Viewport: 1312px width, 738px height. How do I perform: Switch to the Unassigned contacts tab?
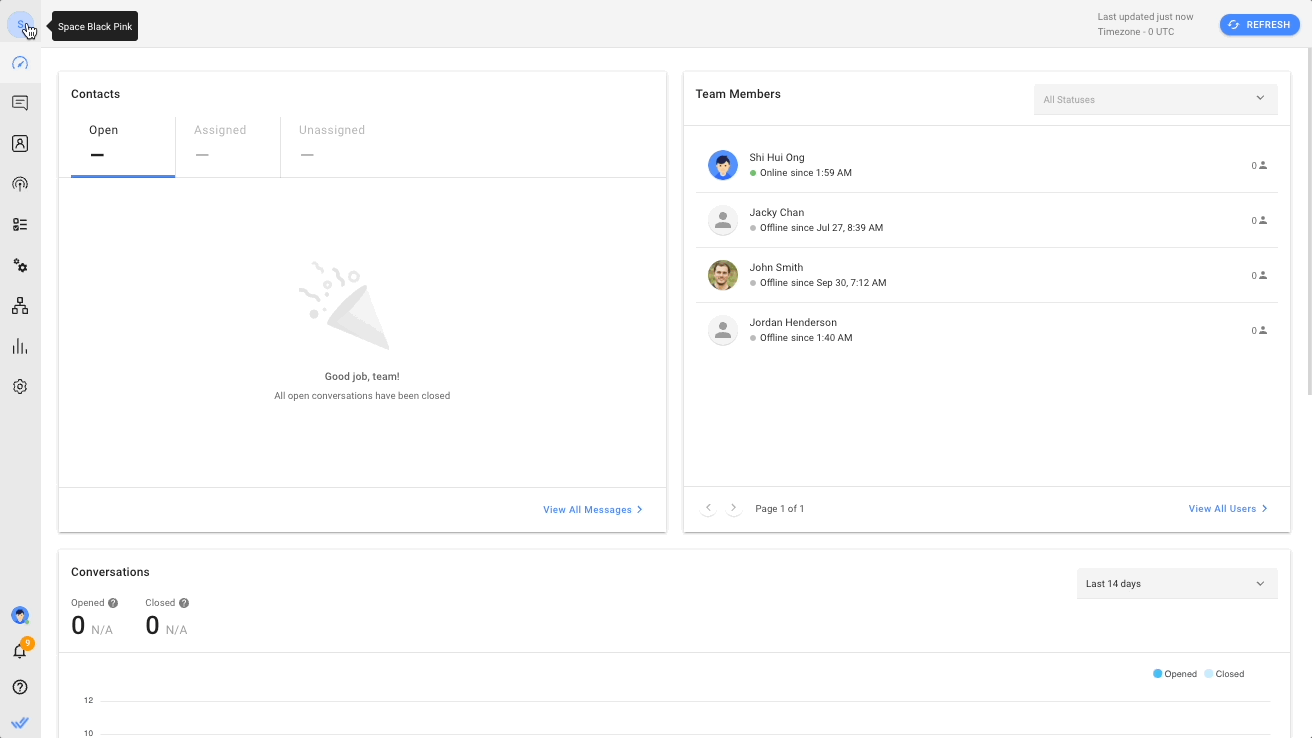332,143
